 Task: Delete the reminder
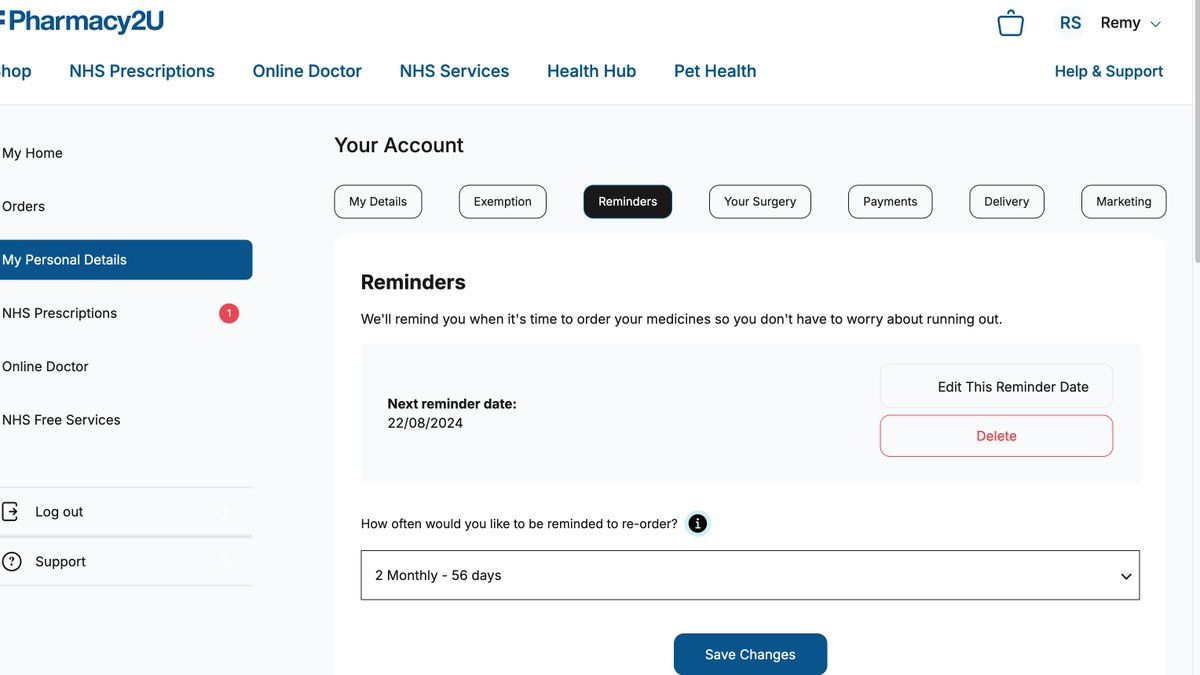tap(996, 436)
